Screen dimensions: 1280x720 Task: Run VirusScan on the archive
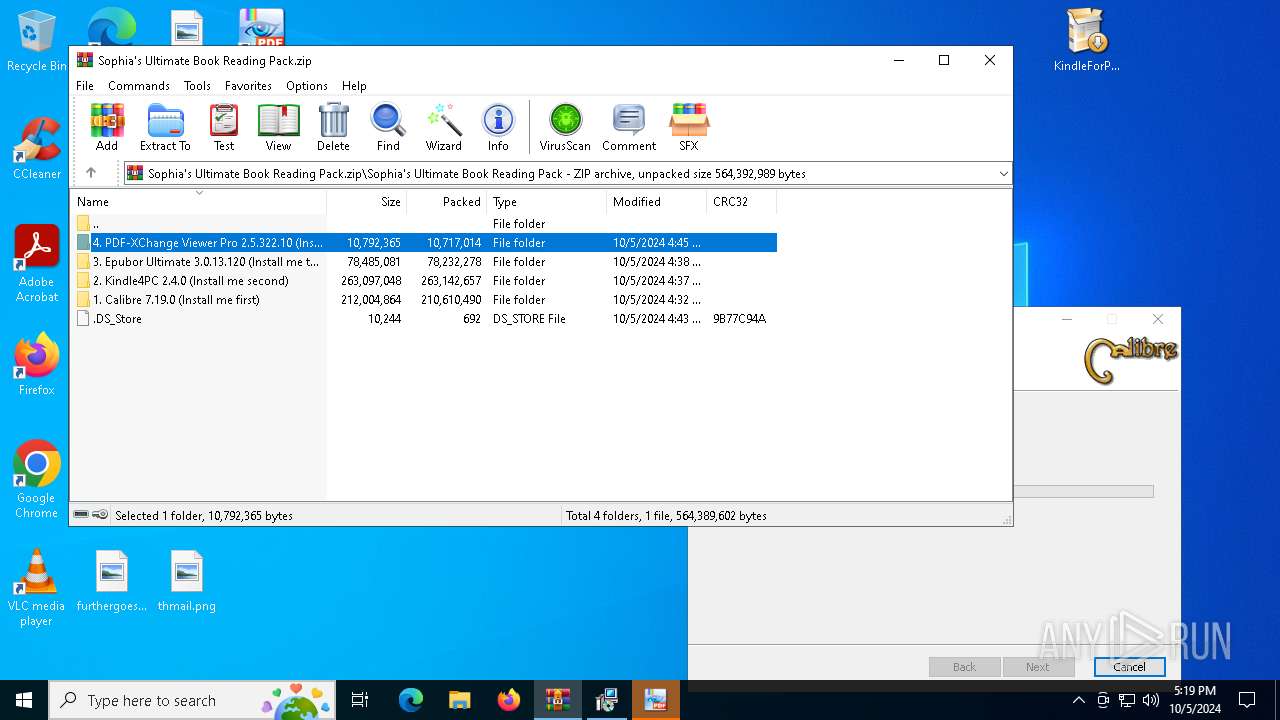pos(565,127)
